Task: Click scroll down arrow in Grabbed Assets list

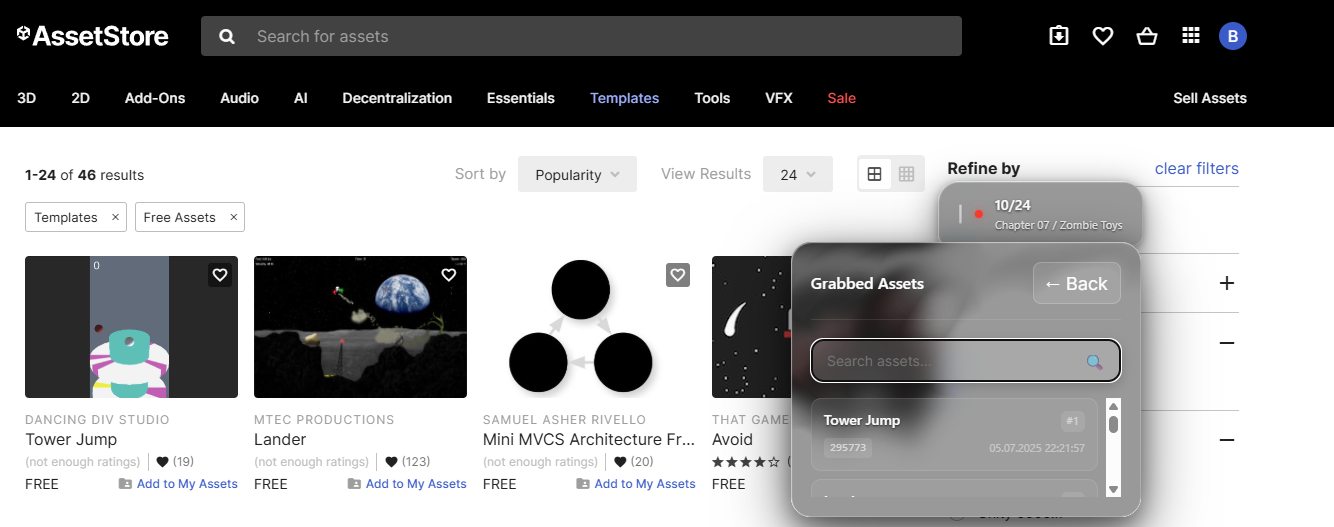Action: tap(1113, 489)
